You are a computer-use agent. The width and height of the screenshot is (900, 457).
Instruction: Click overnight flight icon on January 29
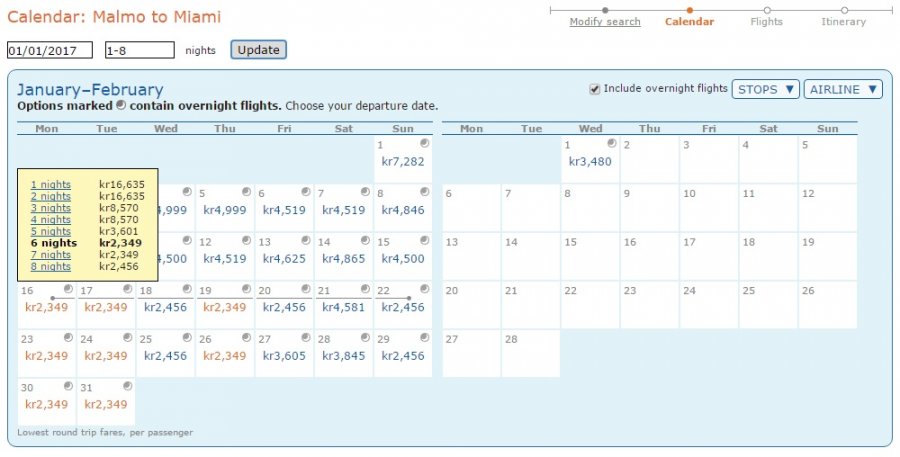(425, 337)
